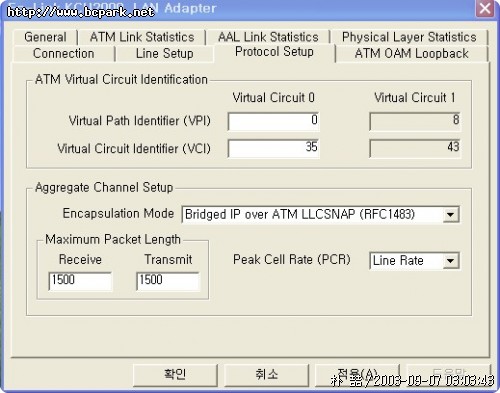Click the Virtual Circuit 0 VPI field
Viewport: 500px width, 393px height.
[x=273, y=121]
